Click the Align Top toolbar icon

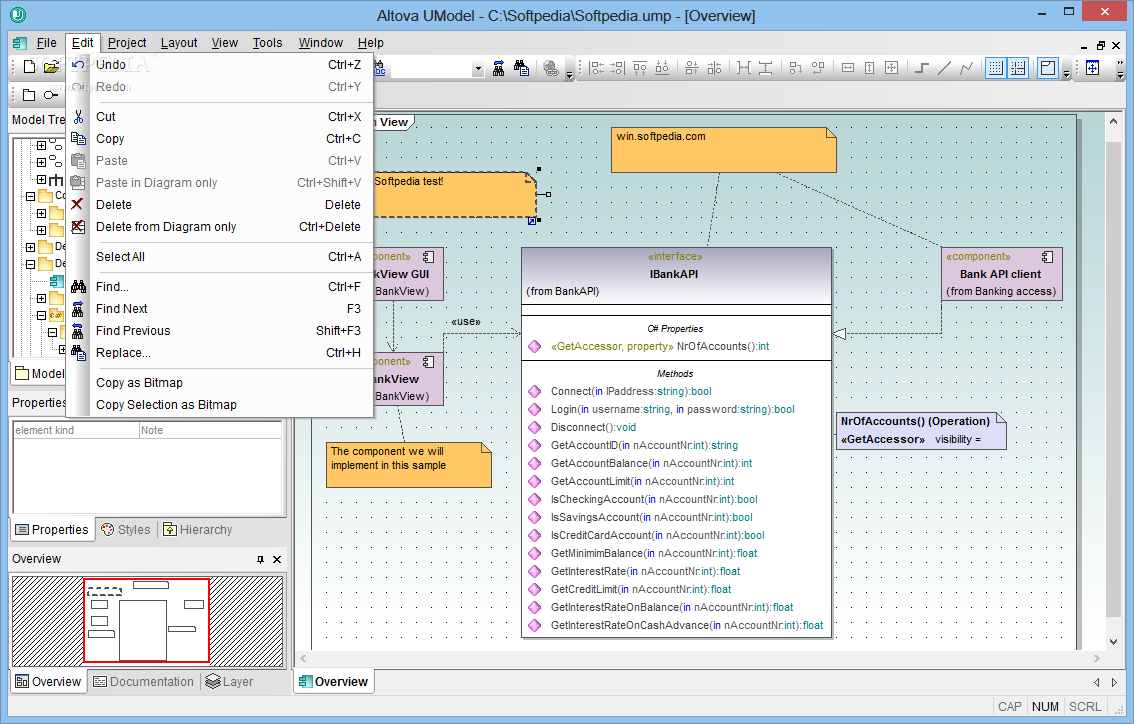pos(640,68)
